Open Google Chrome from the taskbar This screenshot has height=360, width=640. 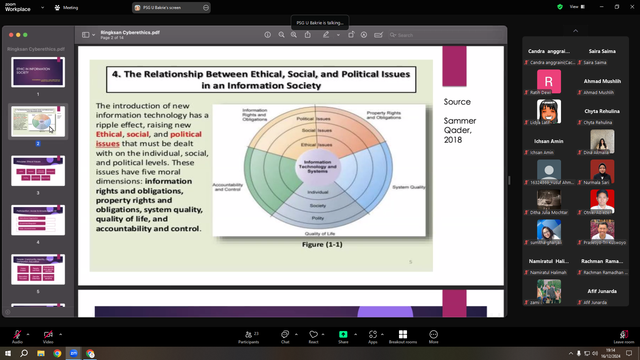point(57,353)
